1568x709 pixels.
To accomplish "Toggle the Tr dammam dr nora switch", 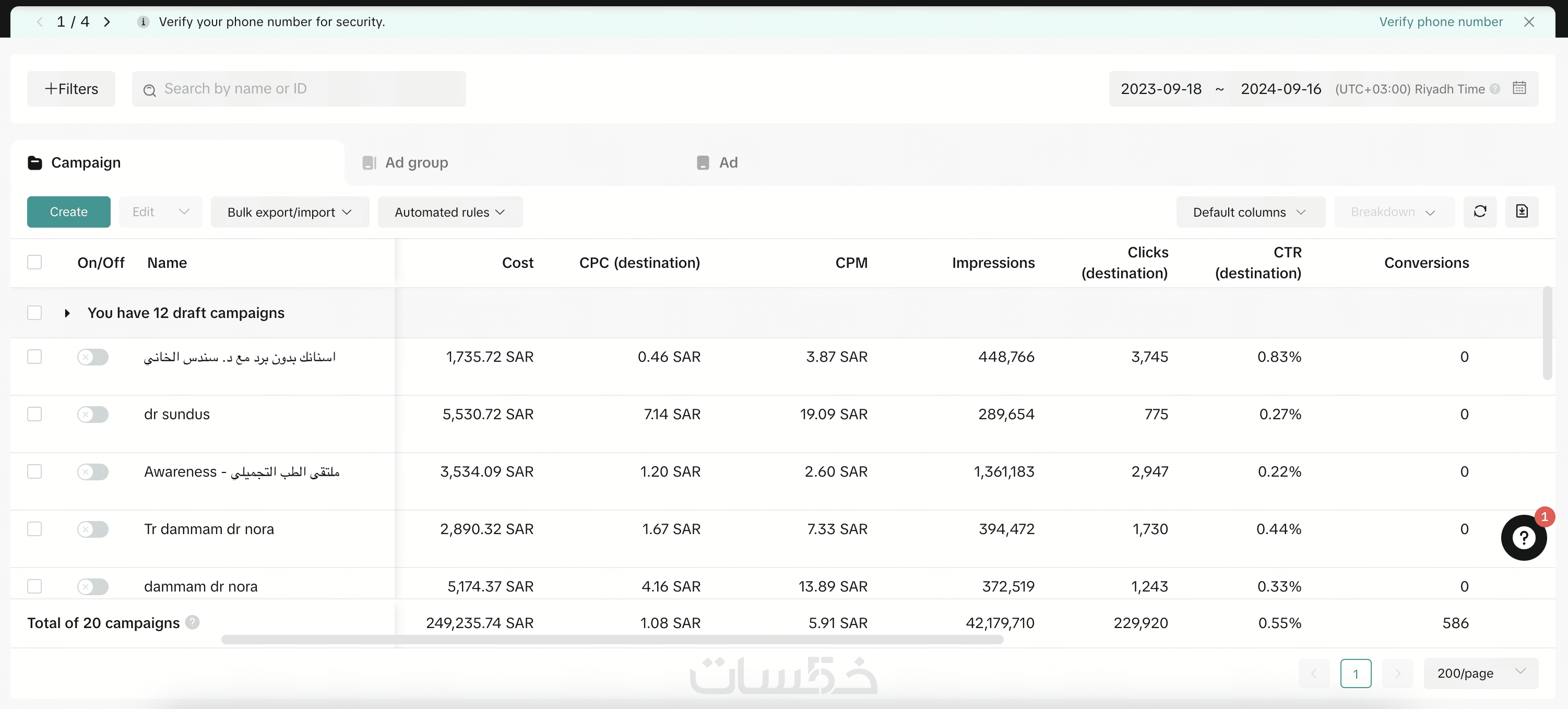I will pyautogui.click(x=92, y=529).
